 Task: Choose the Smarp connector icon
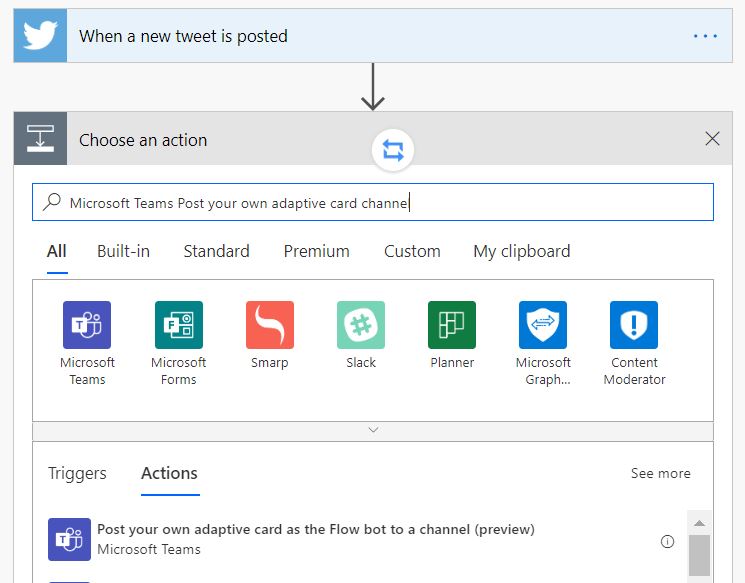(x=269, y=325)
